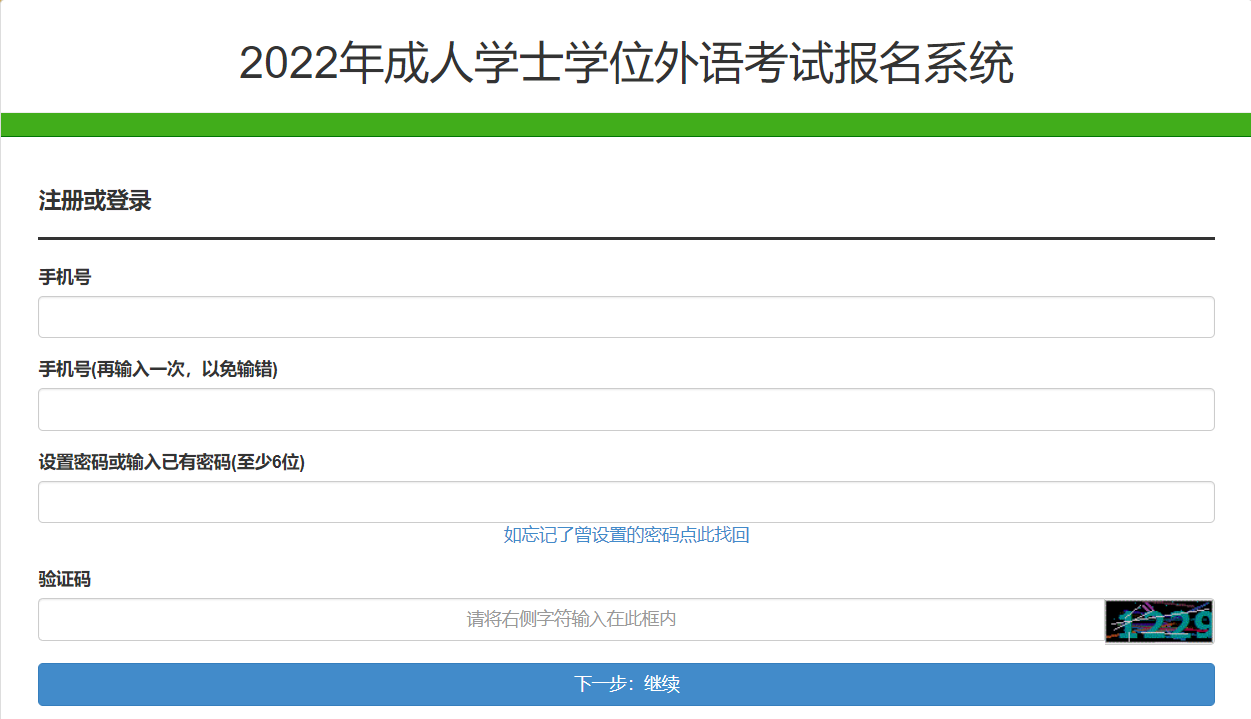Click the repeat phone number input field
This screenshot has height=719, width=1251.
(626, 410)
